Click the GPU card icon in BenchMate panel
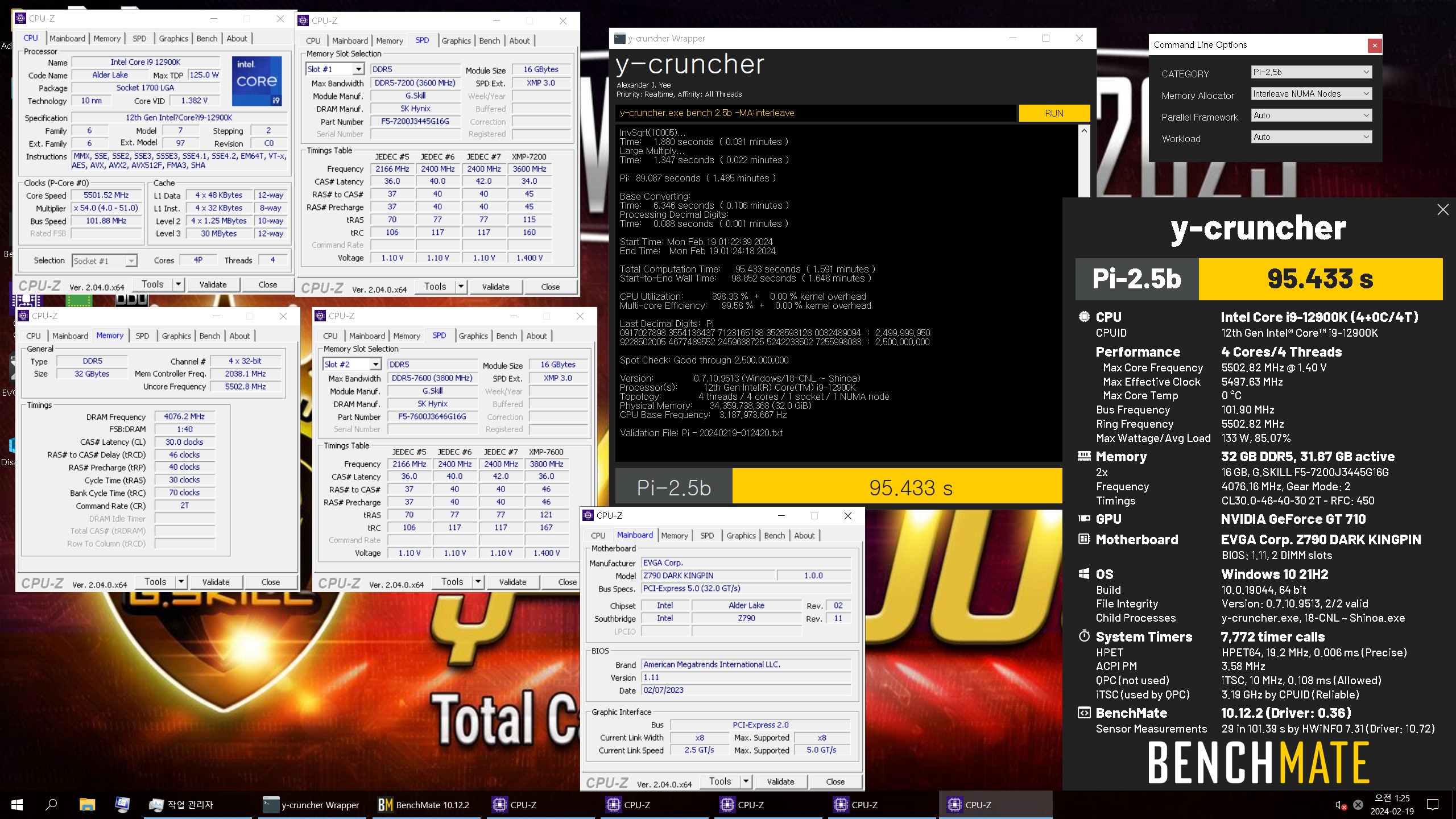Image resolution: width=1456 pixels, height=819 pixels. click(x=1084, y=518)
